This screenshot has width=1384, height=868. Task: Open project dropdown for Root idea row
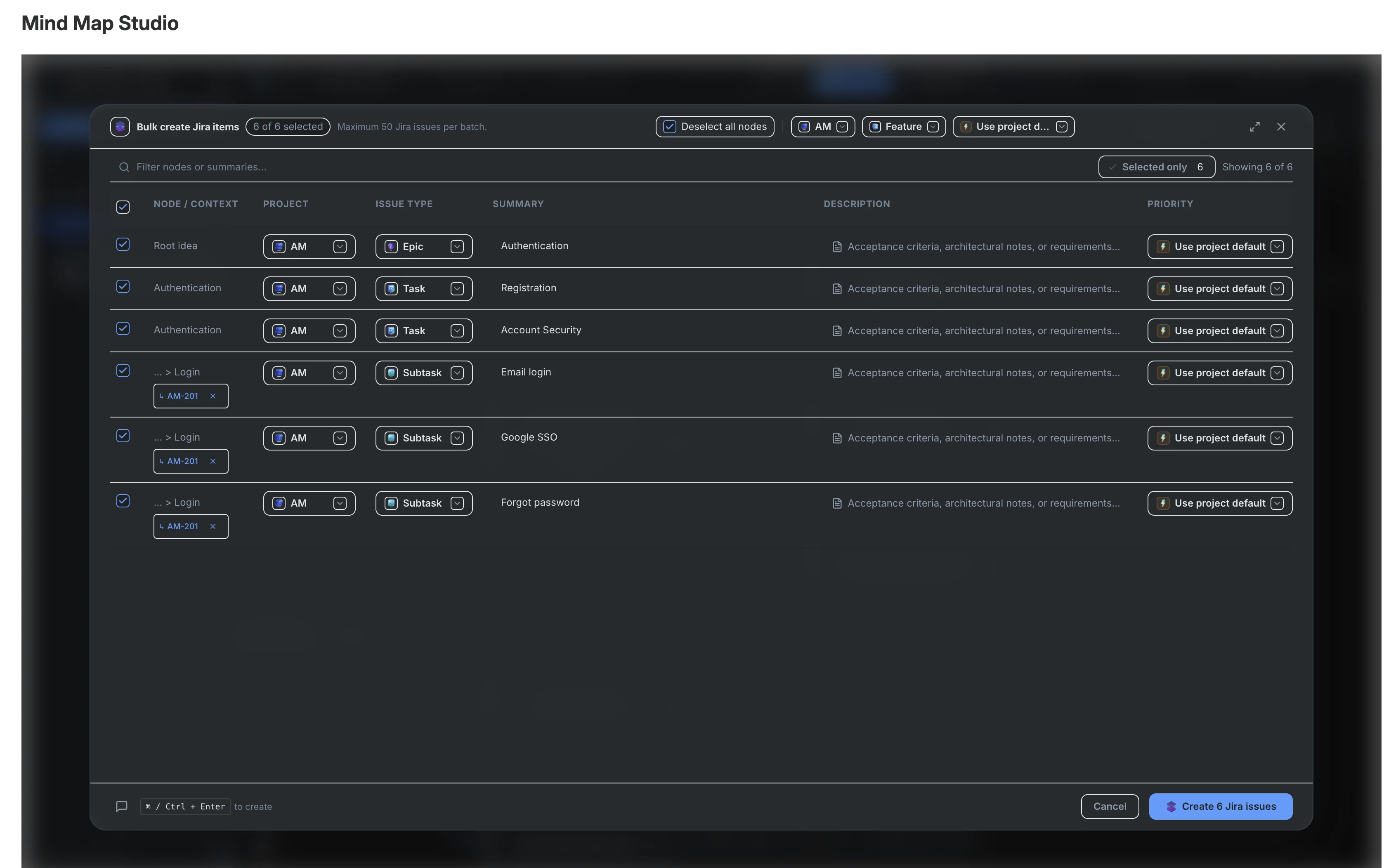[x=309, y=247]
